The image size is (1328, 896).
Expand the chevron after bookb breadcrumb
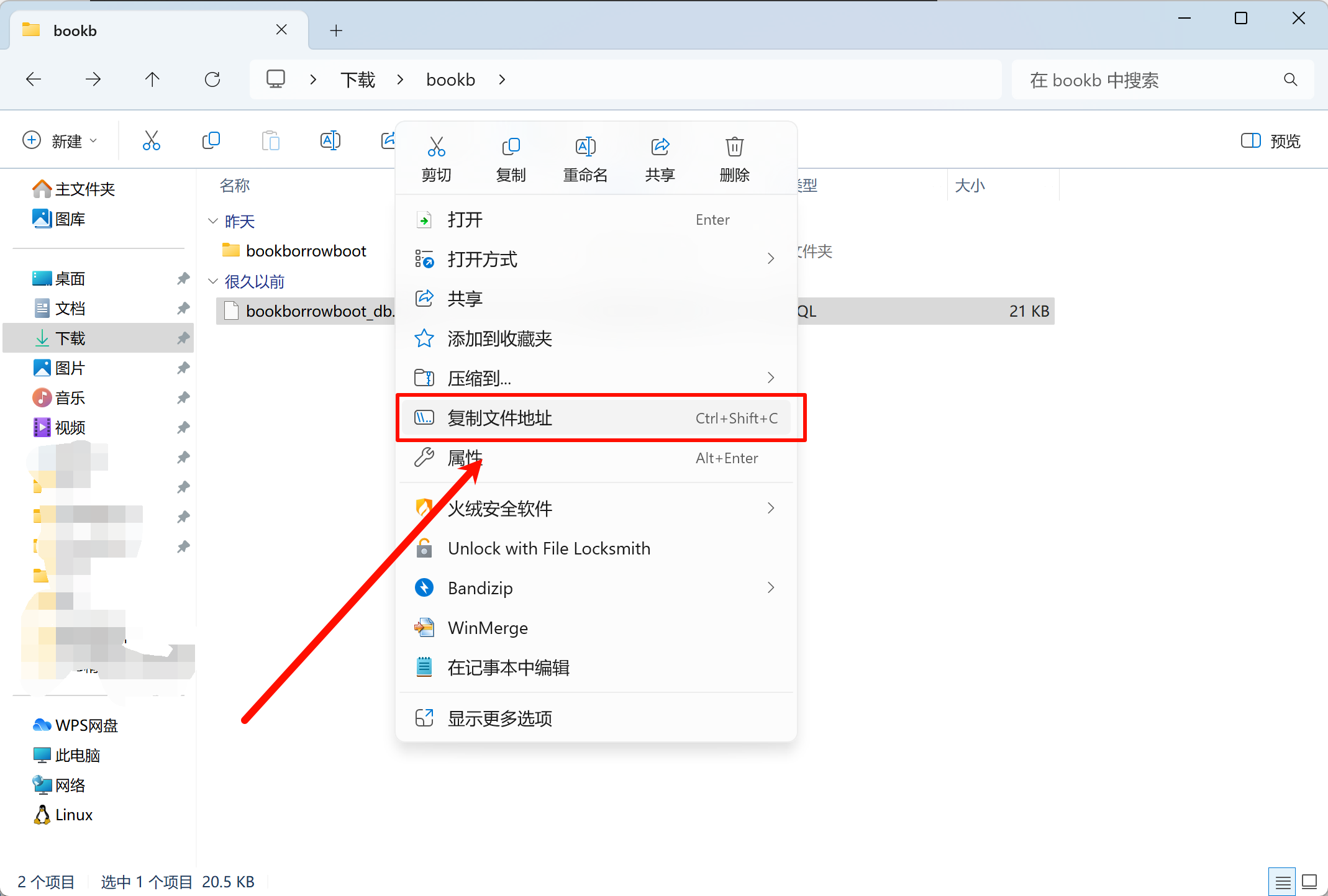[x=502, y=80]
